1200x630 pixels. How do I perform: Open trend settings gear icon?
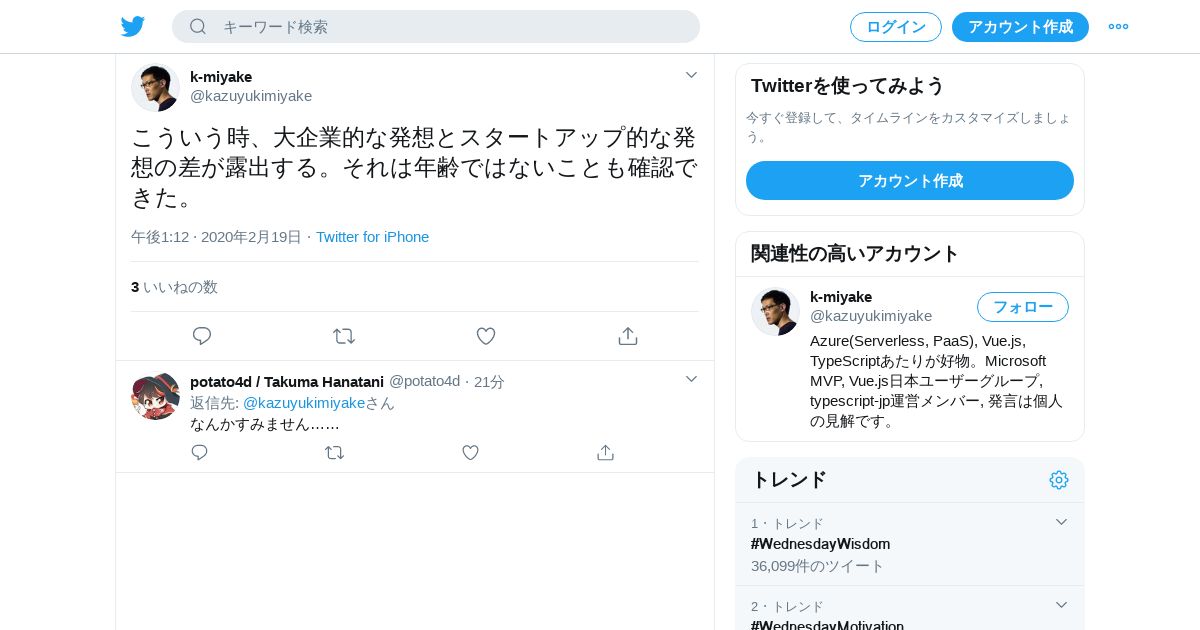click(x=1059, y=480)
